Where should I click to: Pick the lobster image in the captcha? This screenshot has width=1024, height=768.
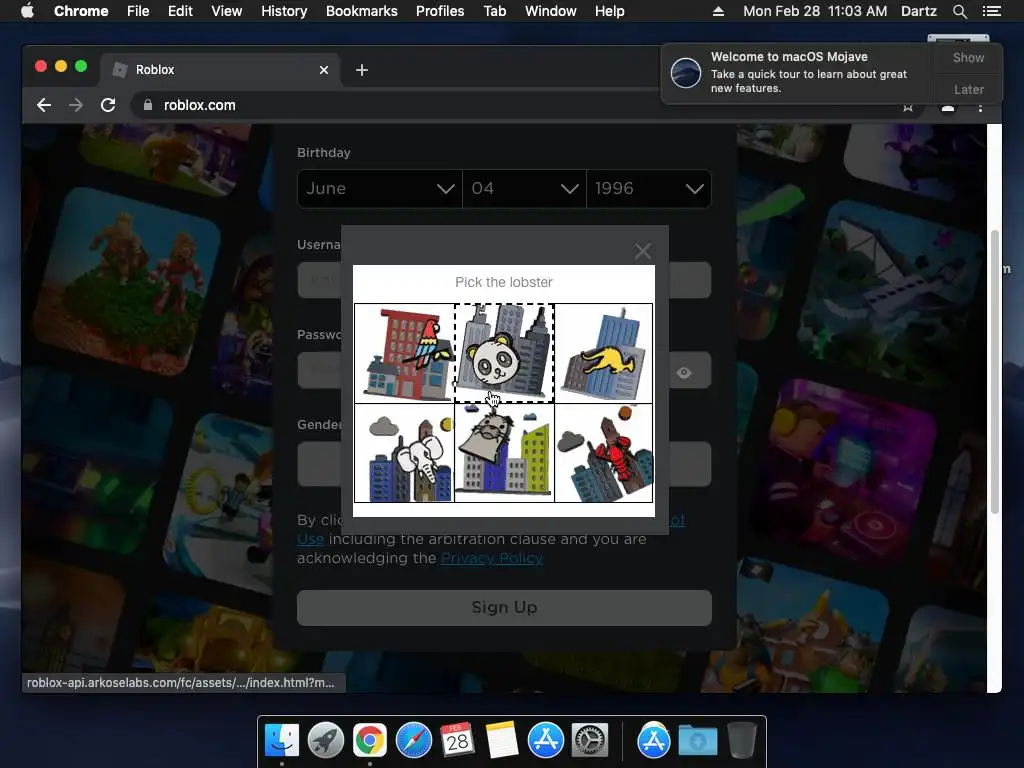[604, 453]
